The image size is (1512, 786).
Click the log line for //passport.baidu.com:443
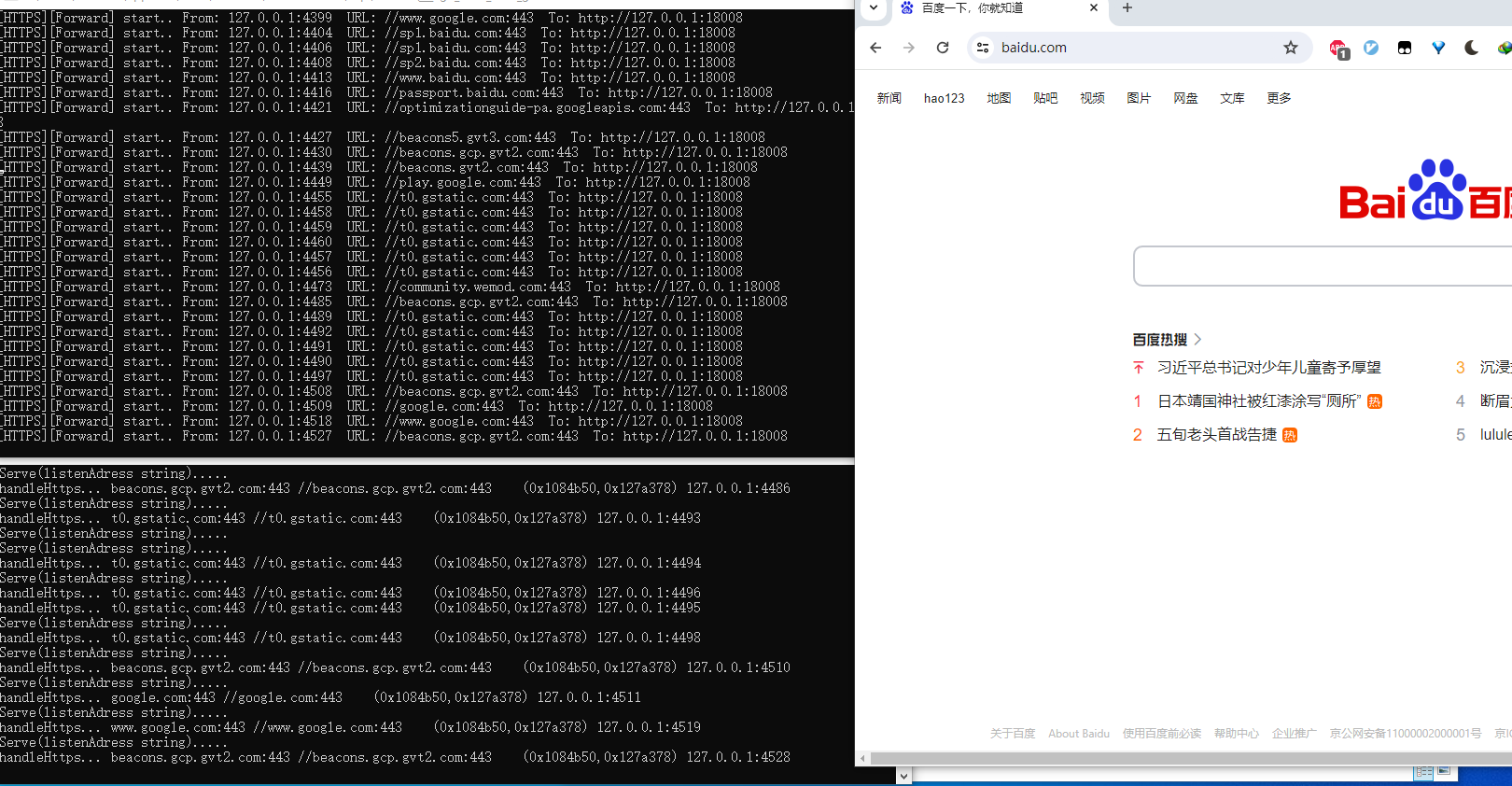click(x=386, y=92)
